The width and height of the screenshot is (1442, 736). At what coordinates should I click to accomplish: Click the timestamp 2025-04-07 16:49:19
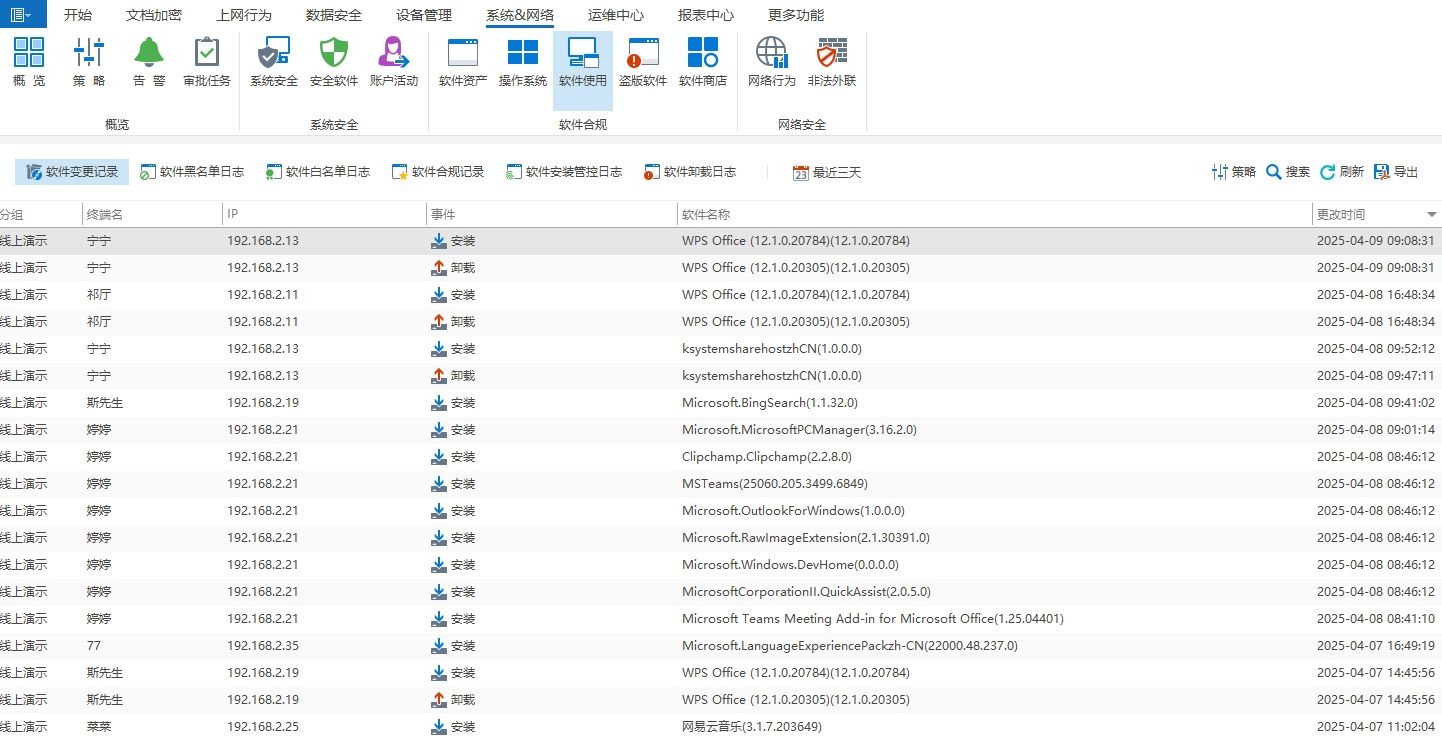(x=1376, y=646)
